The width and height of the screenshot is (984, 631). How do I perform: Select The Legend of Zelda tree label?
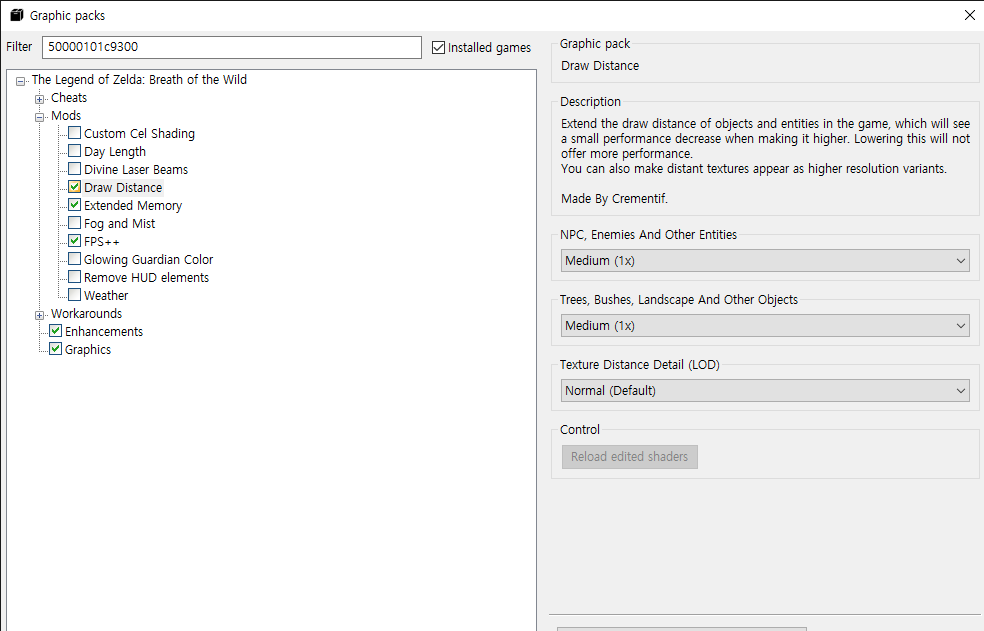point(139,80)
